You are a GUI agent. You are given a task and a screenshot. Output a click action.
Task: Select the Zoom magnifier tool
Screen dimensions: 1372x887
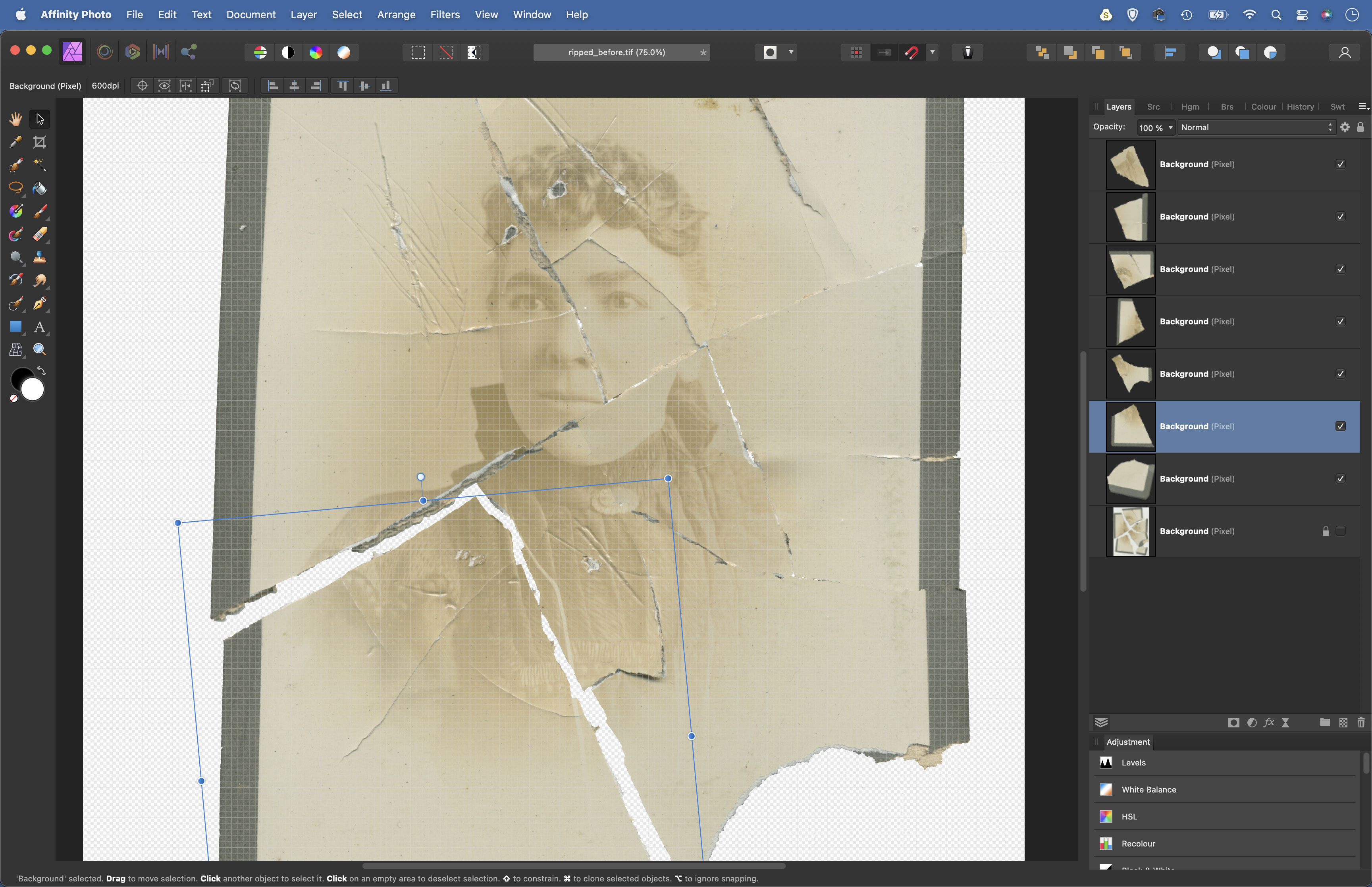pyautogui.click(x=40, y=350)
